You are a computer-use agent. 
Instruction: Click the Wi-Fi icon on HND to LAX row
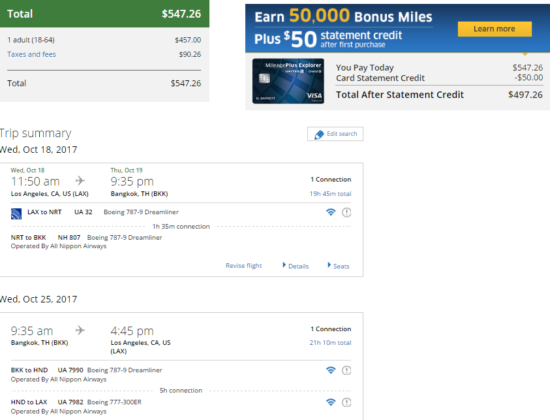pyautogui.click(x=330, y=402)
